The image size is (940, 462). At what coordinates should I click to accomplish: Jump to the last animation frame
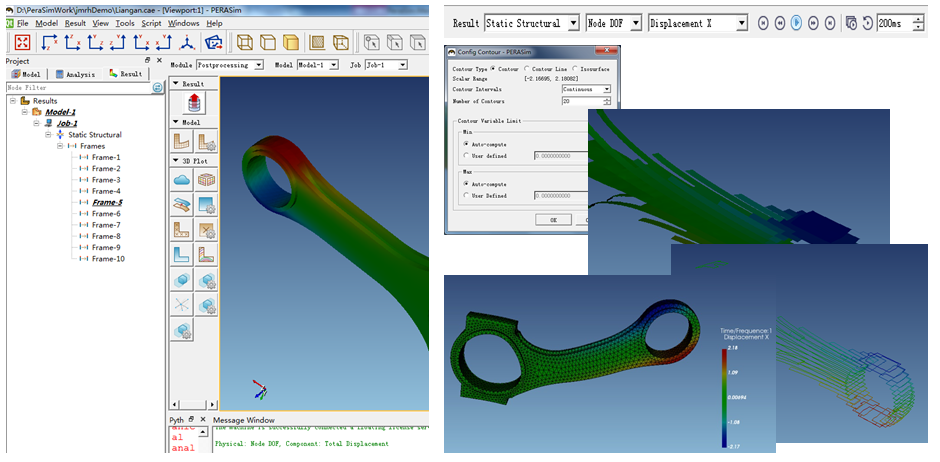tap(830, 22)
